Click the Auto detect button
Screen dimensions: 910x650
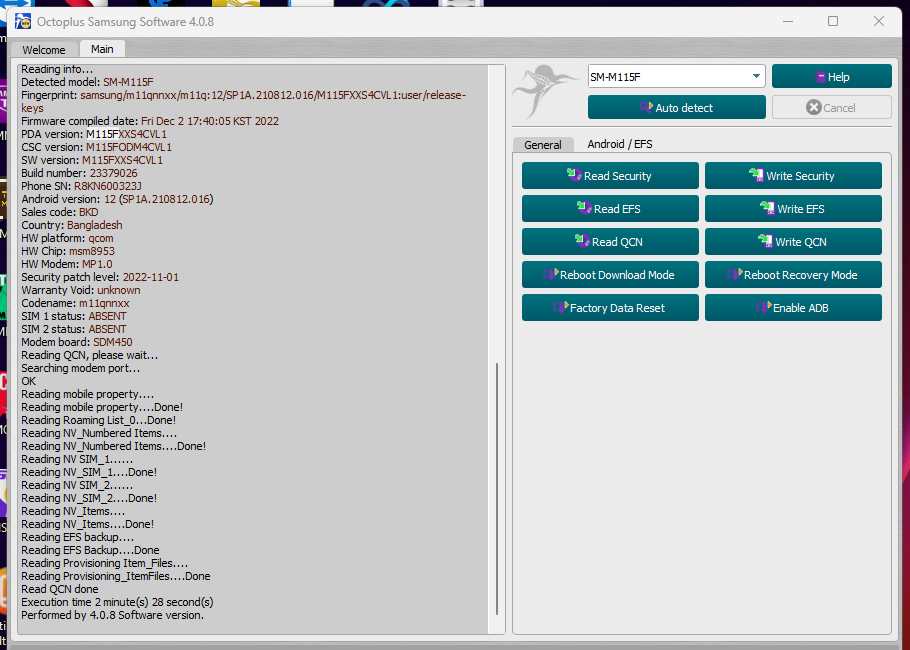tap(676, 107)
